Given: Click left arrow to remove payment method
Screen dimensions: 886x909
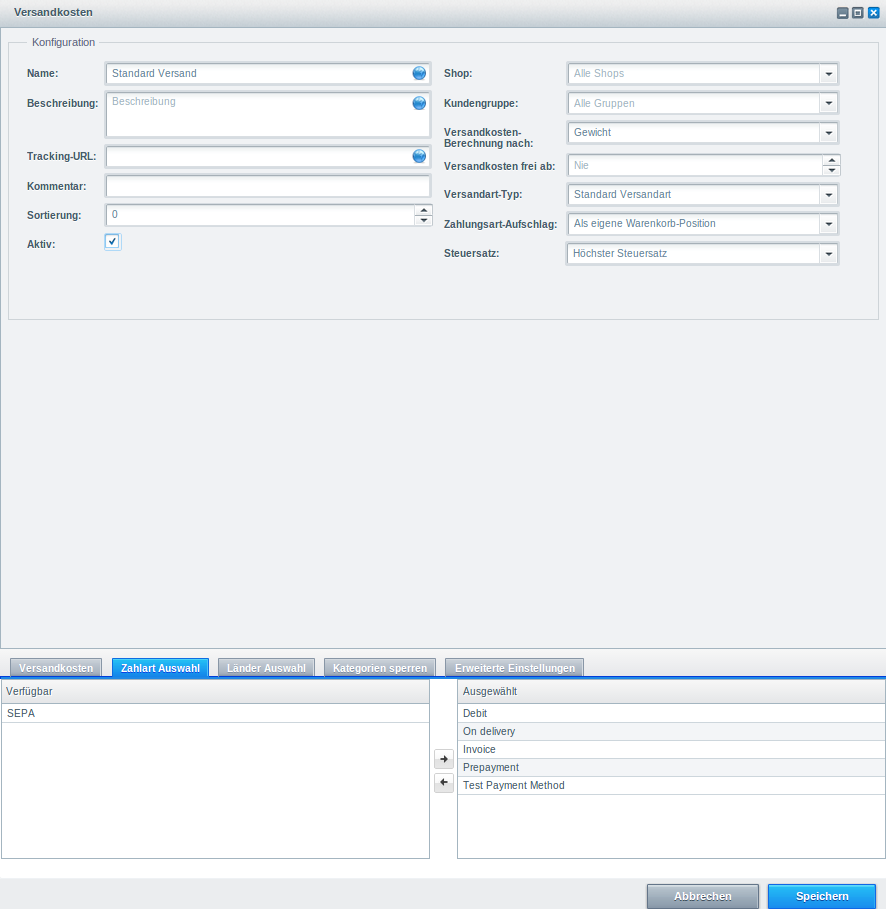Looking at the screenshot, I should pyautogui.click(x=444, y=782).
